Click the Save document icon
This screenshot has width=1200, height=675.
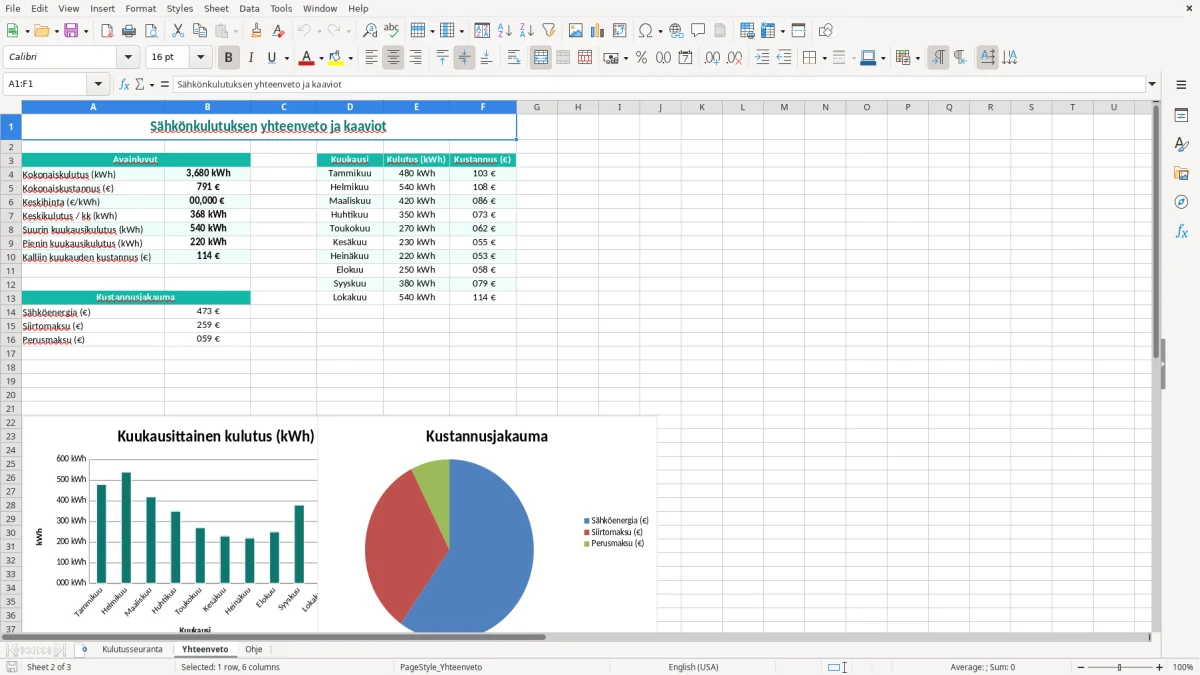pos(71,31)
